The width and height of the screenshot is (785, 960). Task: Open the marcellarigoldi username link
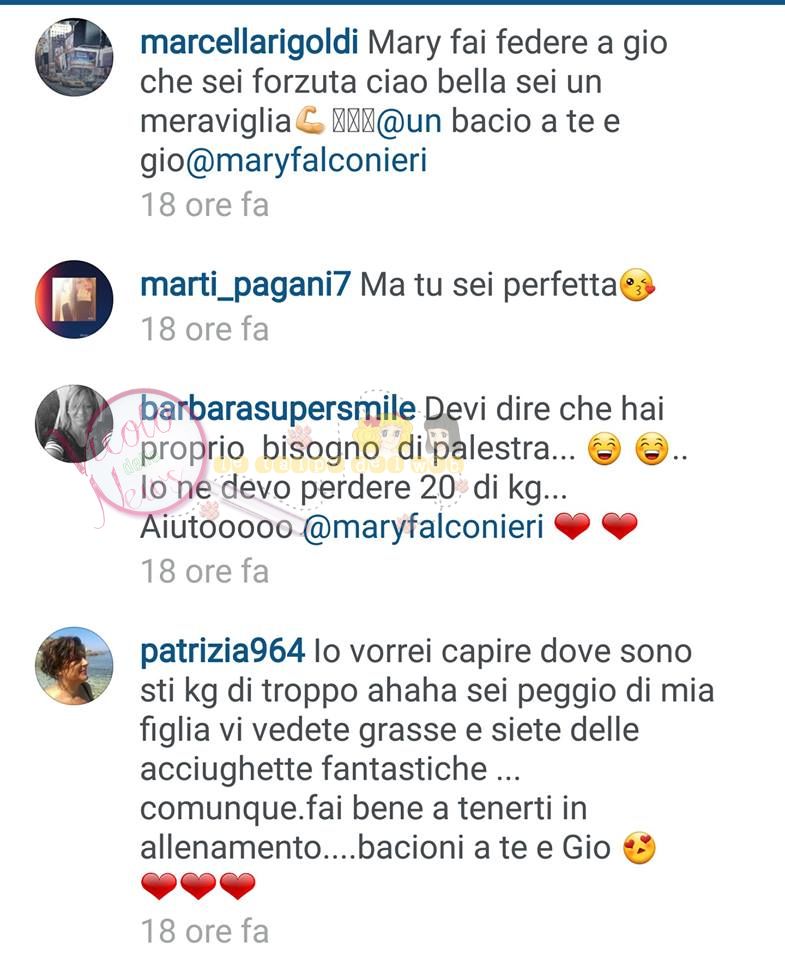tap(249, 43)
